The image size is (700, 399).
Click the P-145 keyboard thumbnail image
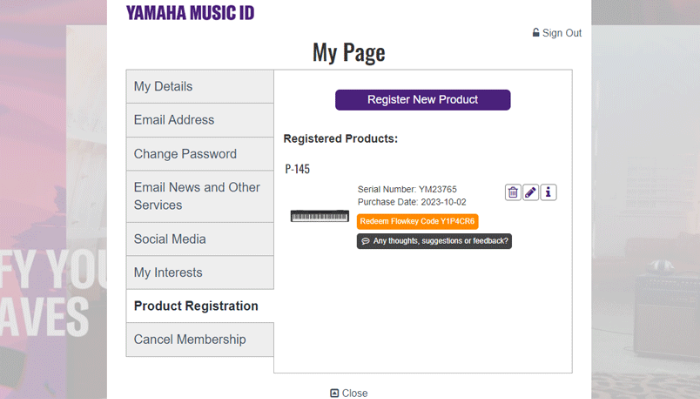pos(320,216)
